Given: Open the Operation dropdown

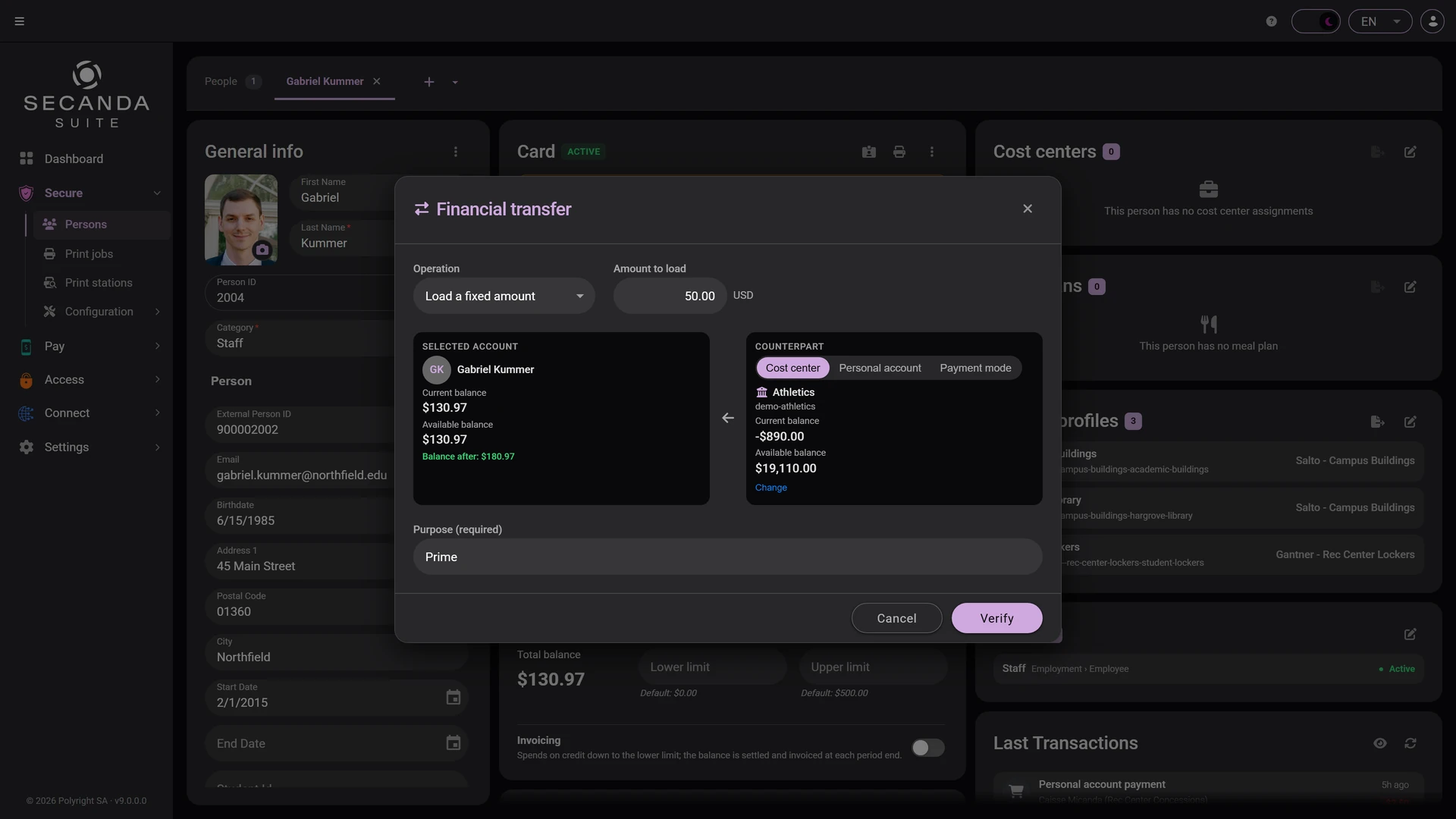Looking at the screenshot, I should coord(504,296).
